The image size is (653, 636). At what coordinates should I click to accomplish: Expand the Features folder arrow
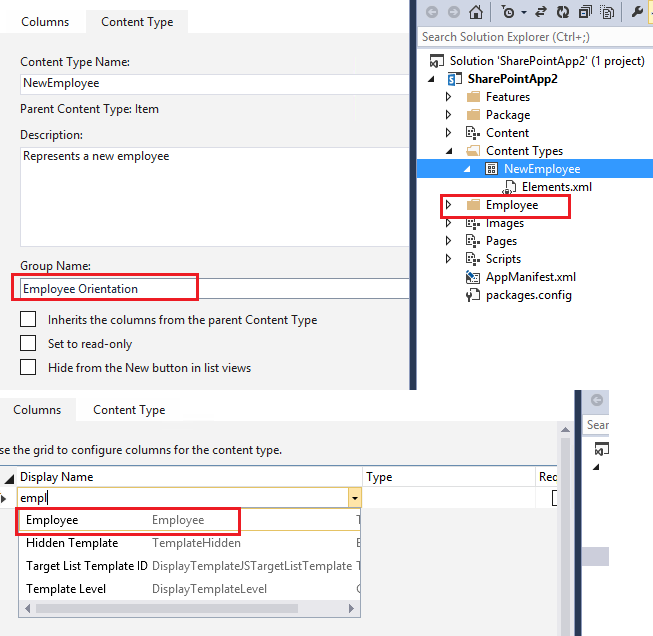(448, 97)
